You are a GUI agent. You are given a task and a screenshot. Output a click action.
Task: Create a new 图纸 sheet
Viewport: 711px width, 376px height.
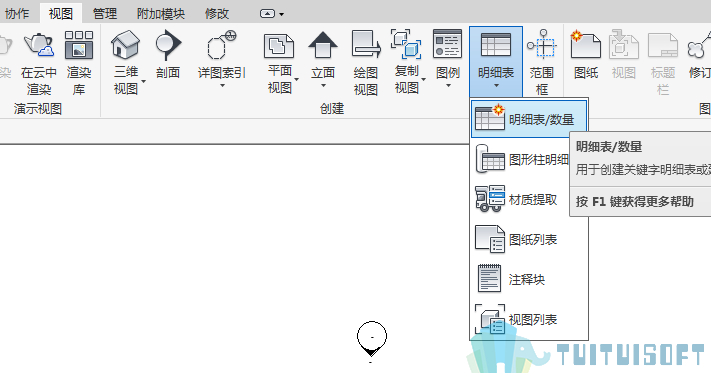click(x=586, y=54)
